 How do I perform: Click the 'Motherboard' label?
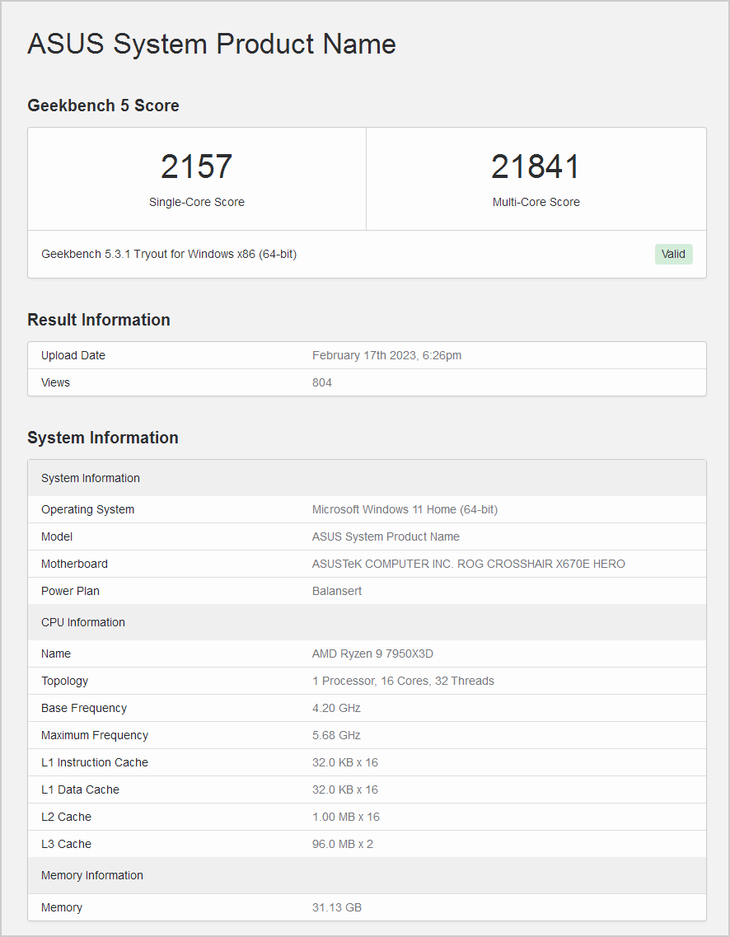(74, 564)
